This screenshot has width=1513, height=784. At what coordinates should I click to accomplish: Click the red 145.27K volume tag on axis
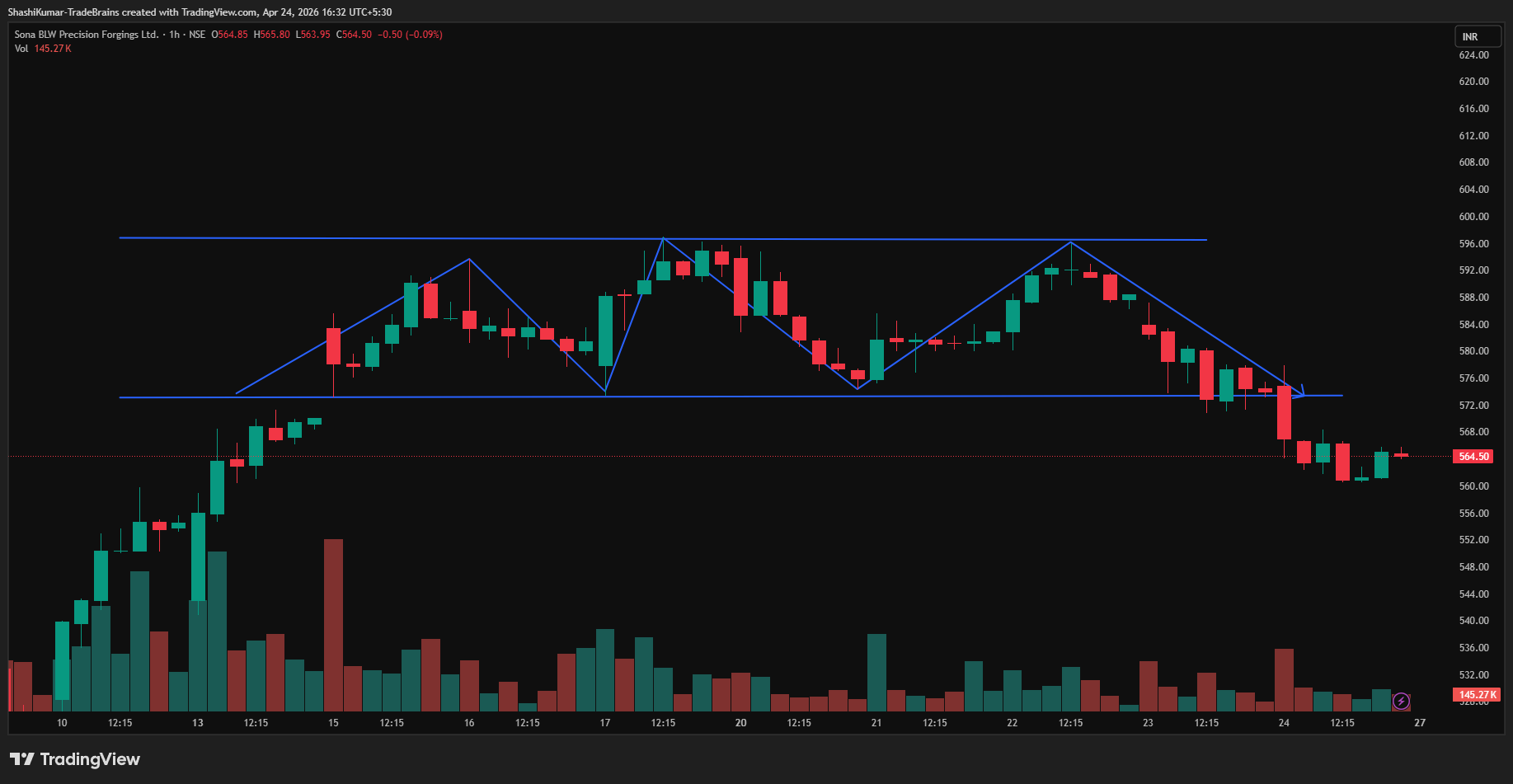1477,695
